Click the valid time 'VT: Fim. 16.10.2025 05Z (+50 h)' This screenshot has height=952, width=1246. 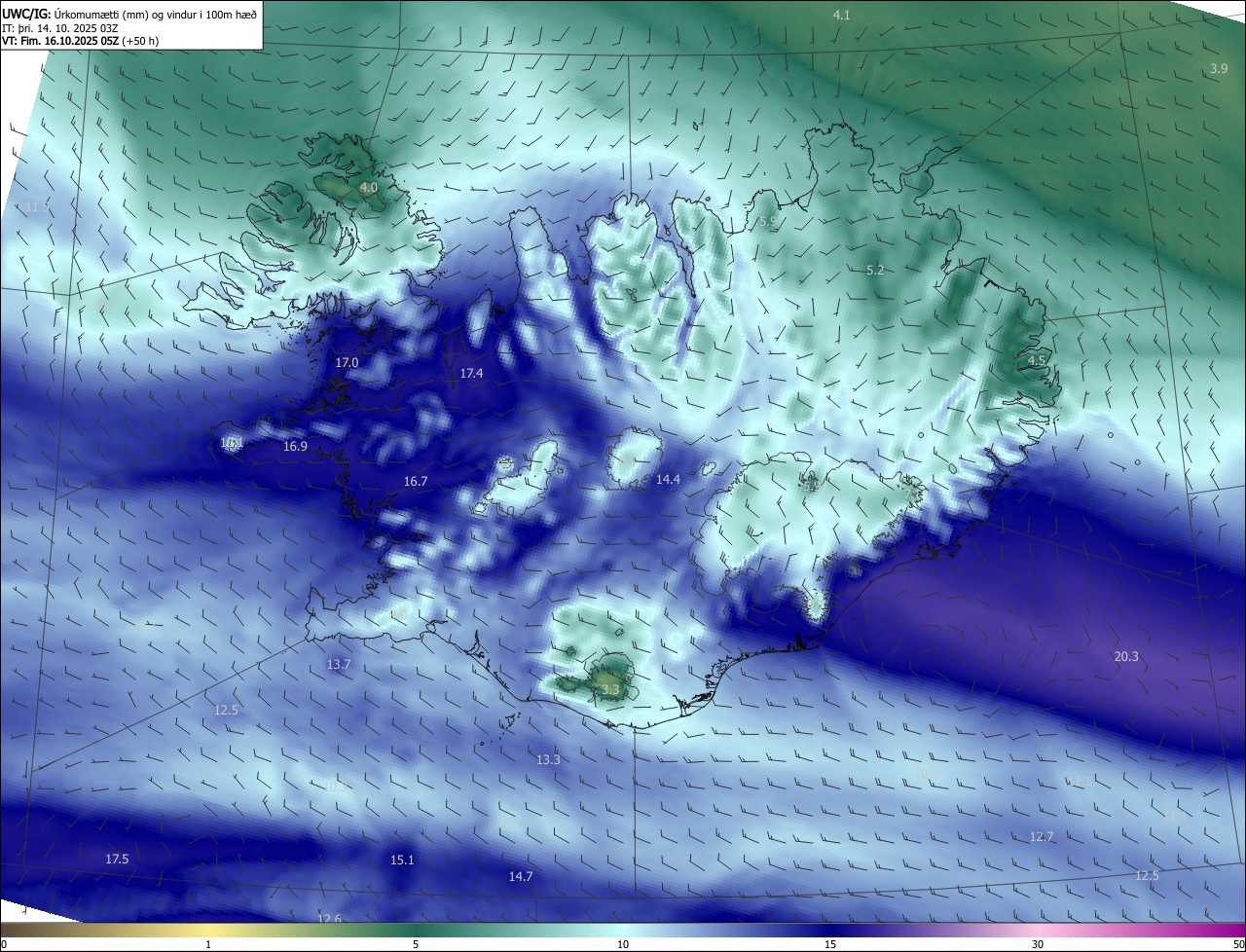pos(80,42)
